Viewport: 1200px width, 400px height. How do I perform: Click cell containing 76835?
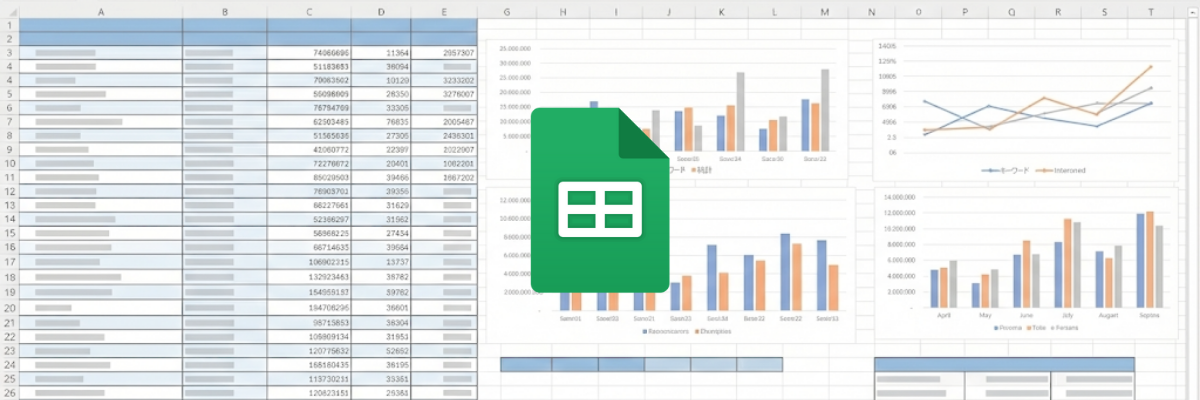(381, 121)
